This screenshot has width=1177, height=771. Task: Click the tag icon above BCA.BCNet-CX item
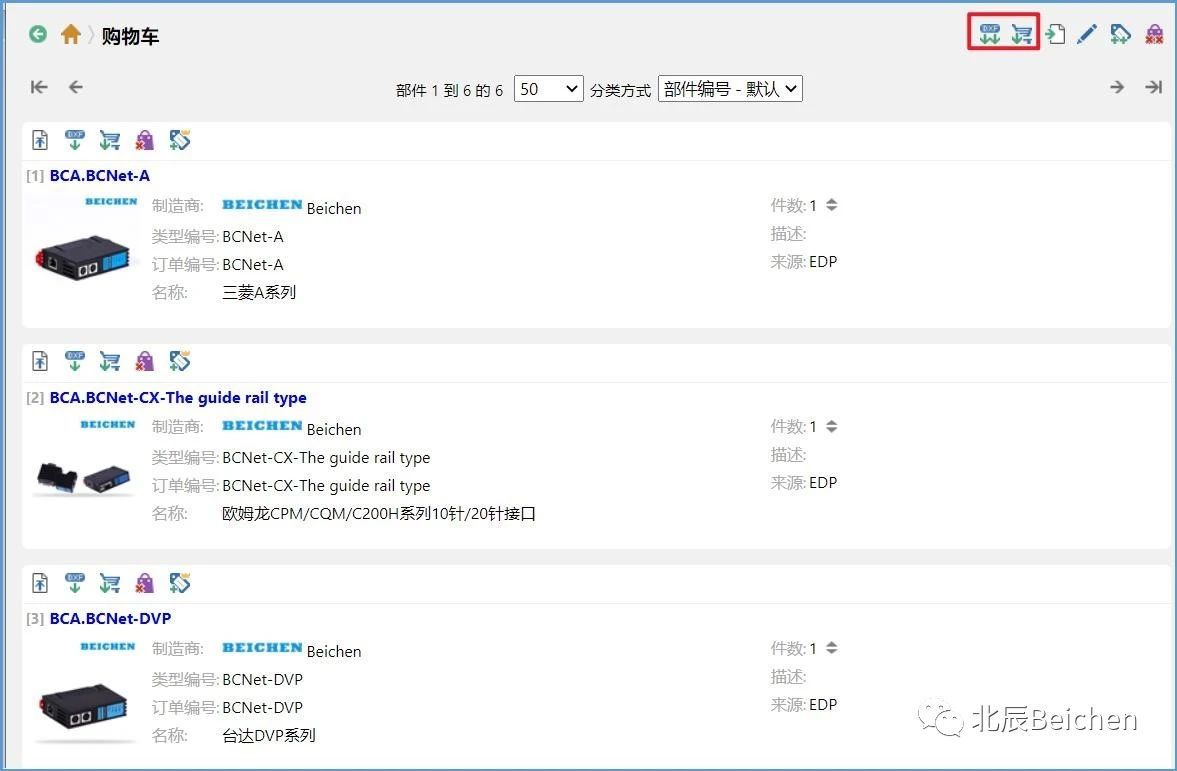pyautogui.click(x=180, y=362)
